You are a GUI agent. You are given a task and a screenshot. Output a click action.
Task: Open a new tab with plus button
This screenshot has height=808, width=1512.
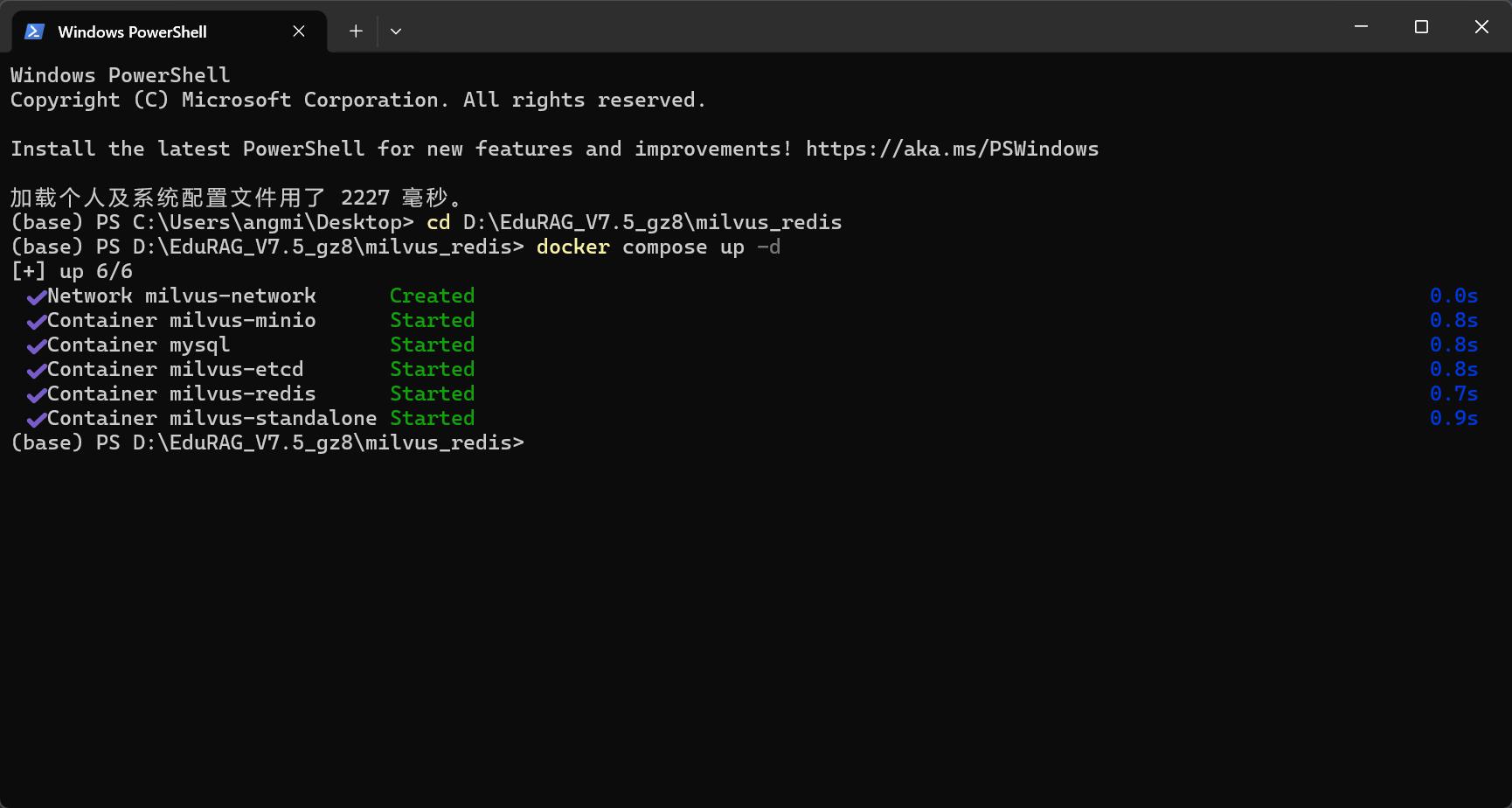pyautogui.click(x=356, y=31)
